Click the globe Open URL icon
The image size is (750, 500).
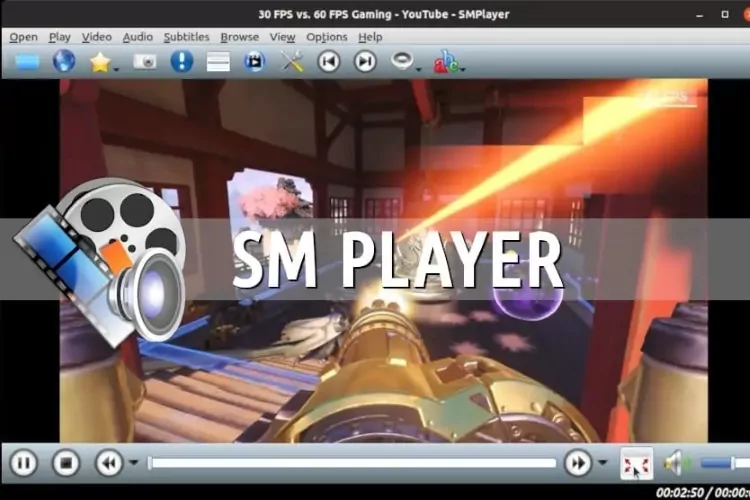coord(64,61)
